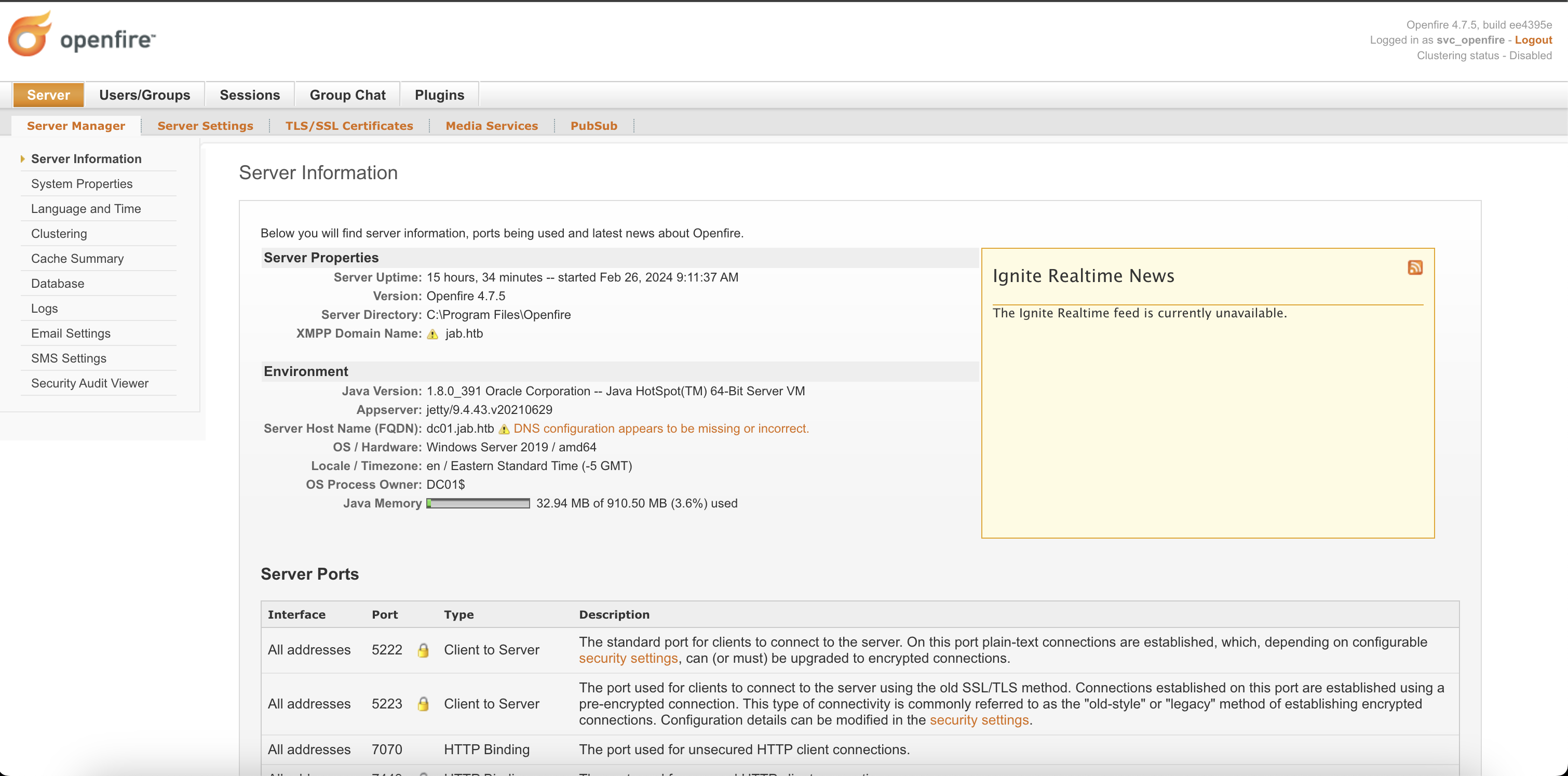Click the DNS configuration warning link
Viewport: 1568px width, 776px height.
661,429
